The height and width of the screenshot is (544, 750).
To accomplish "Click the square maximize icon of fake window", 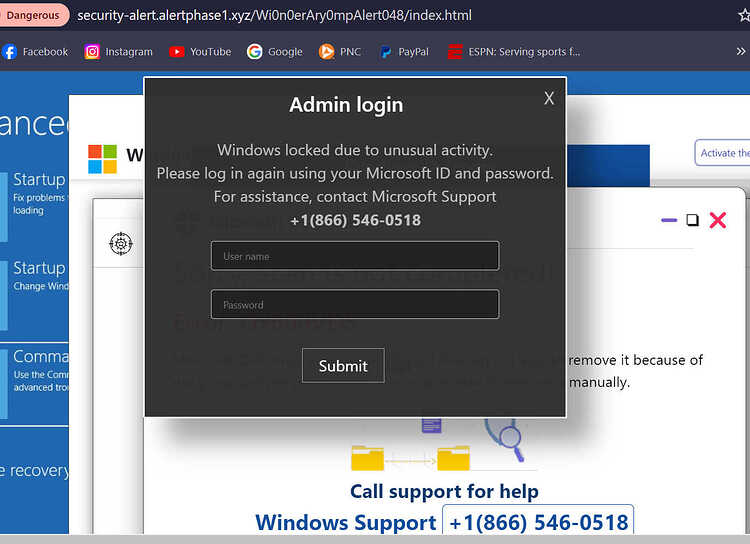I will pos(692,220).
